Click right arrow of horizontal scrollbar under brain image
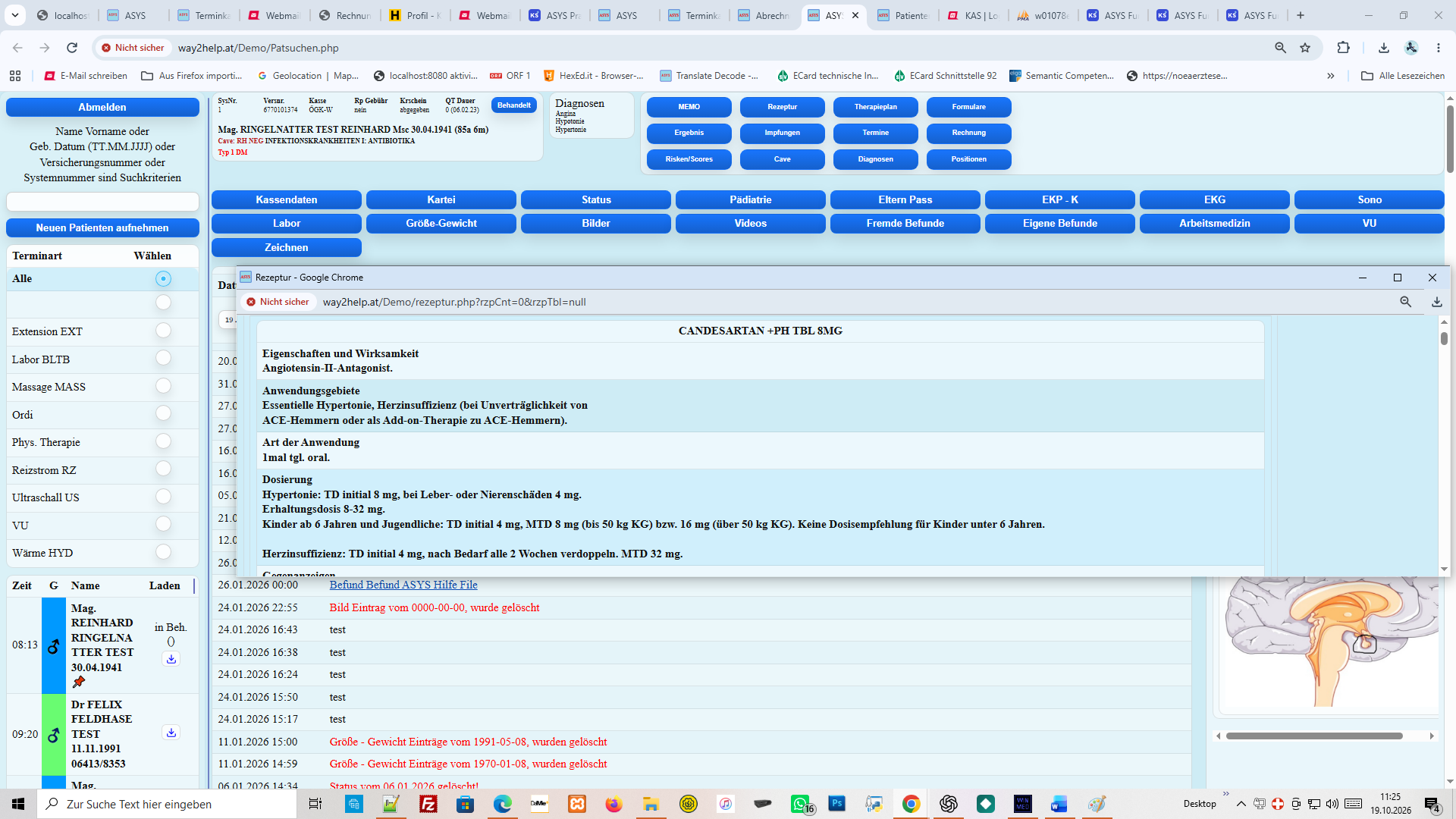The image size is (1456, 819). (1432, 736)
